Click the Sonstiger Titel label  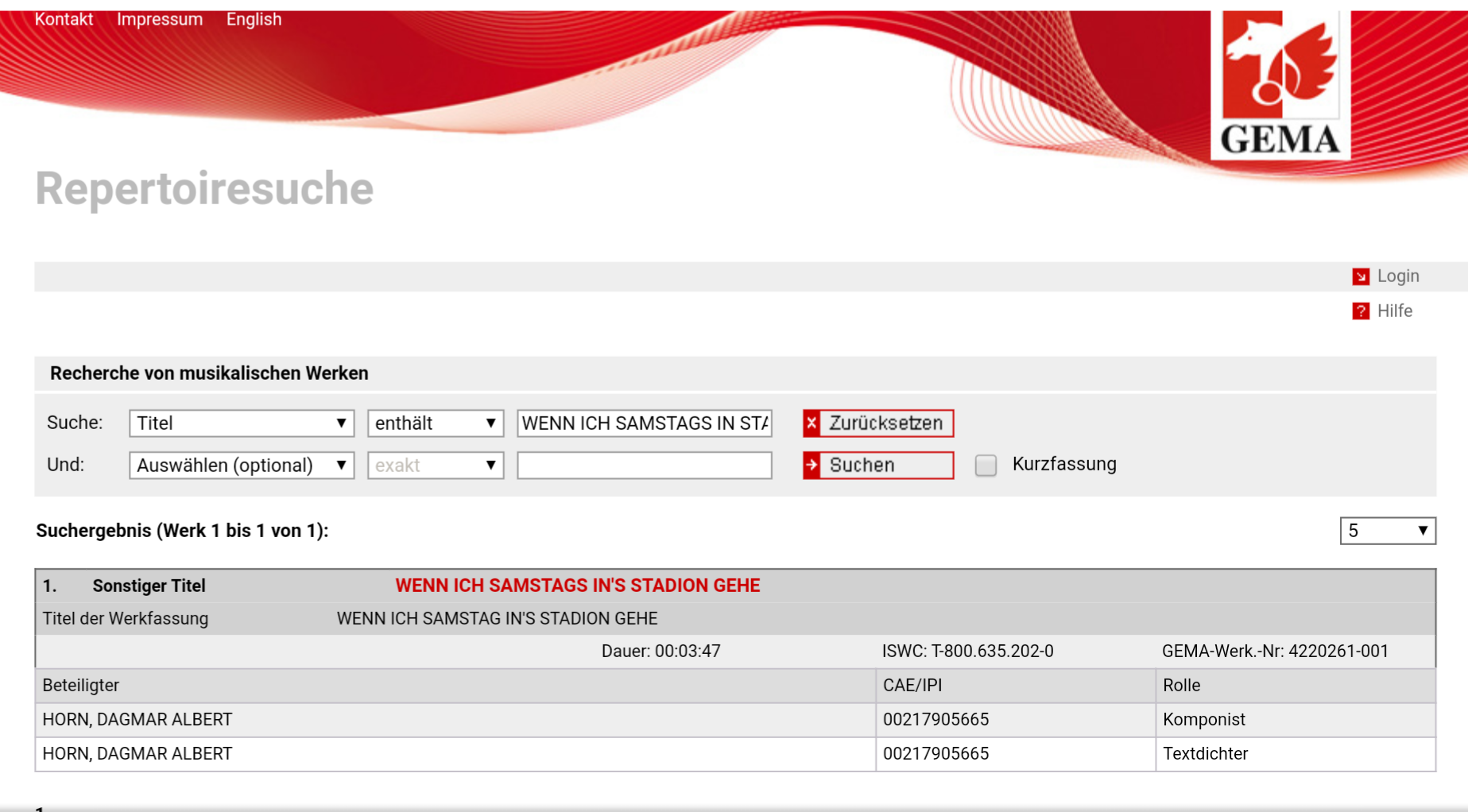click(149, 586)
